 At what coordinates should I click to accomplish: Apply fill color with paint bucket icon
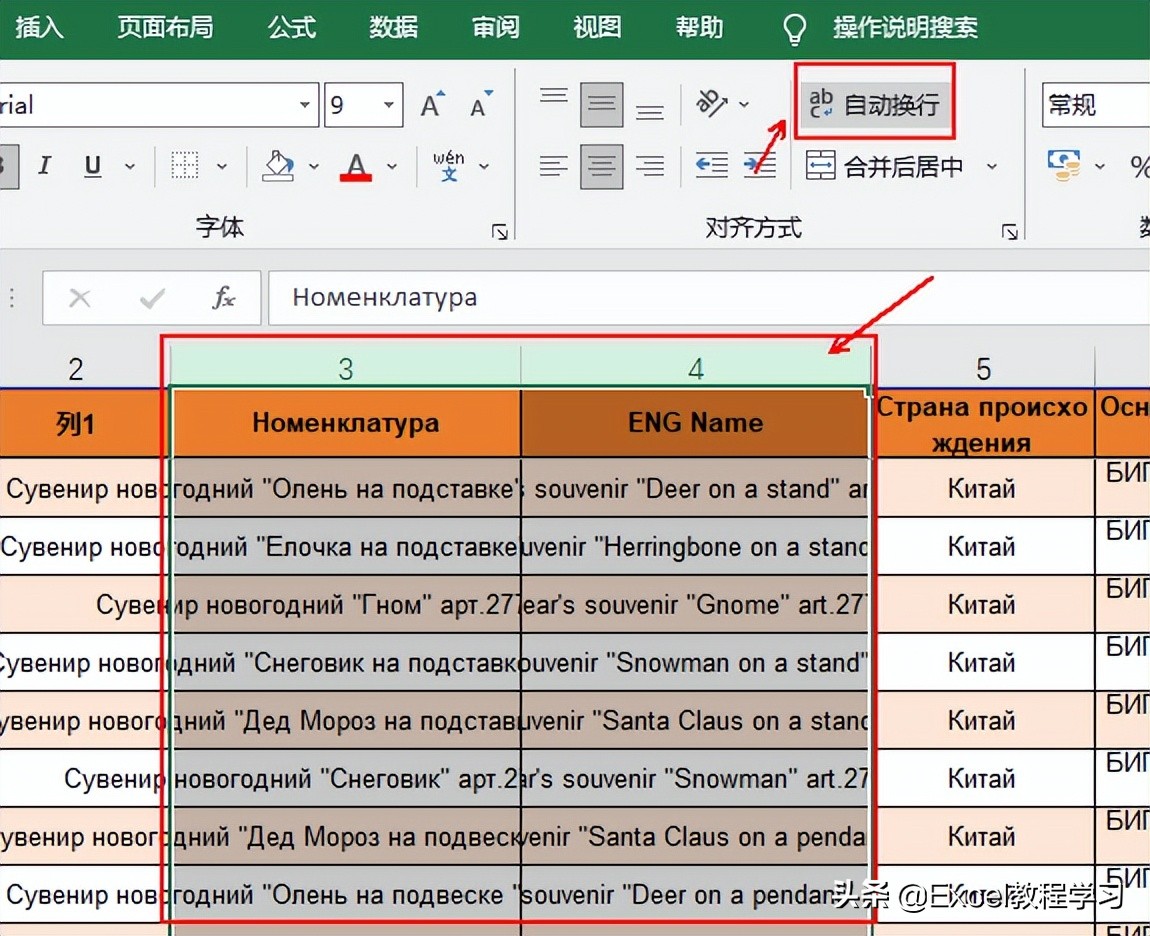(x=278, y=166)
